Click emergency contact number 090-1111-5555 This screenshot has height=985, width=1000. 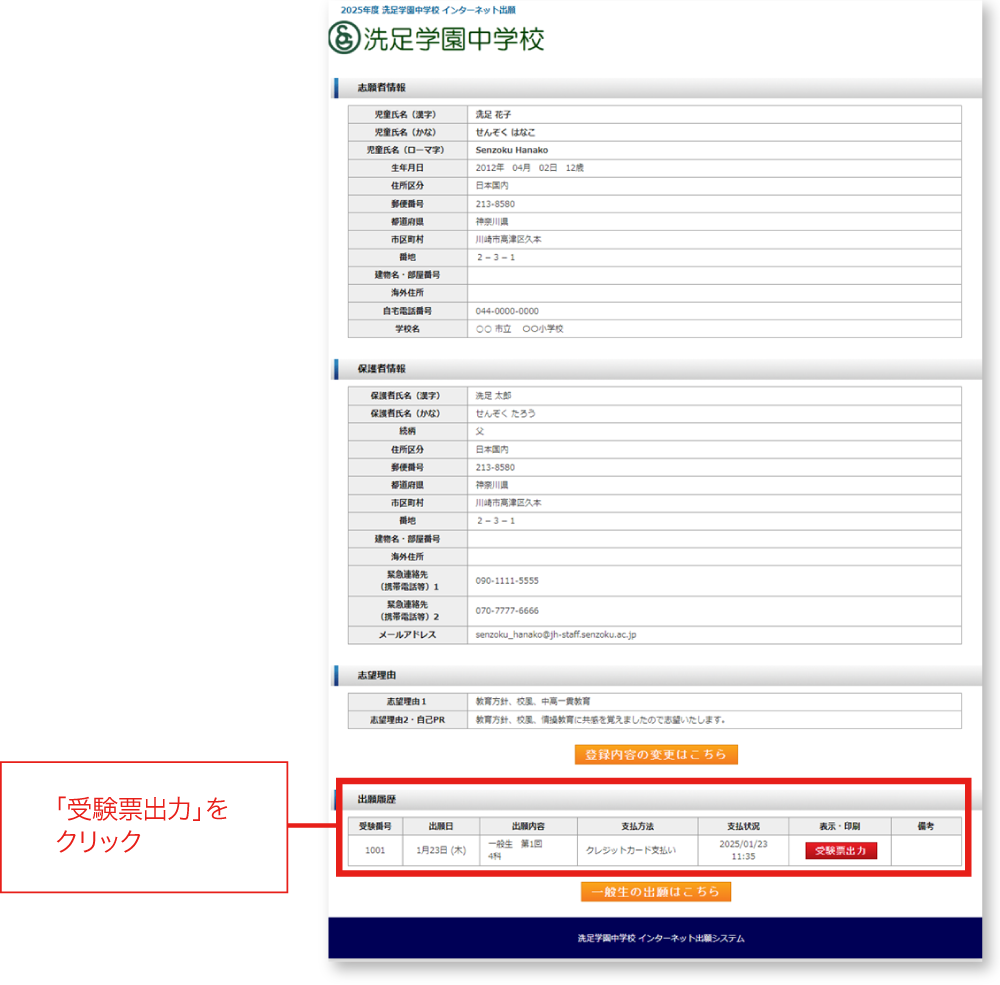click(507, 581)
